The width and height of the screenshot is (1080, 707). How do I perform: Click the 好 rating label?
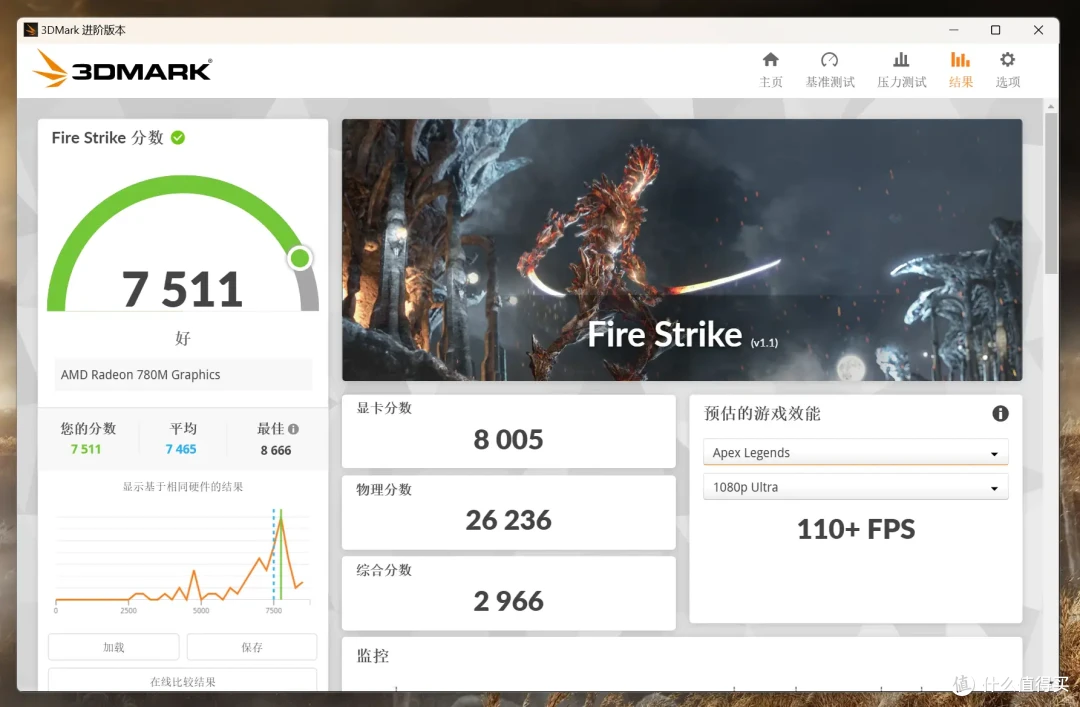183,338
